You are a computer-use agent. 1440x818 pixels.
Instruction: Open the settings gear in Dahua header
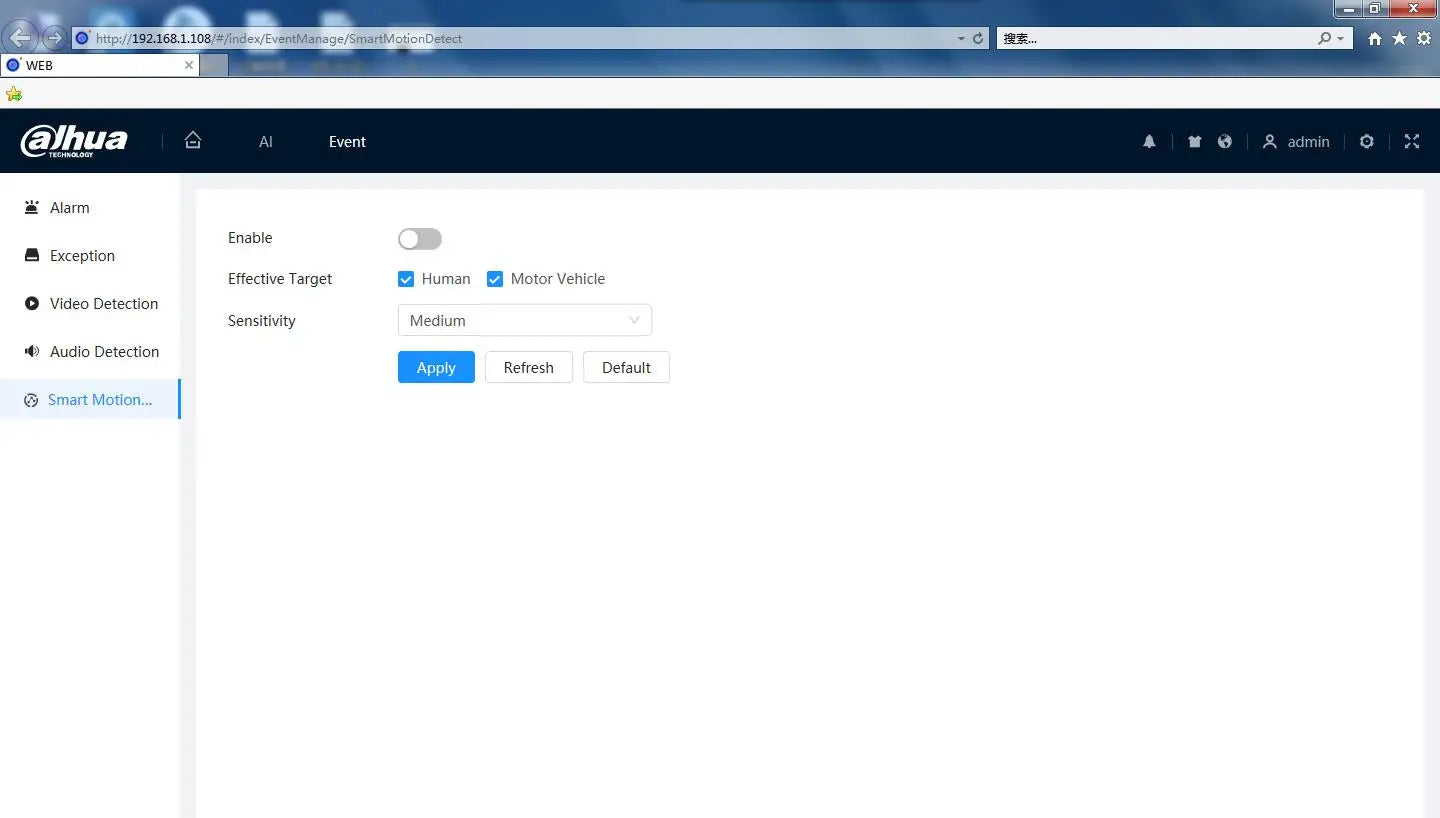tap(1366, 142)
